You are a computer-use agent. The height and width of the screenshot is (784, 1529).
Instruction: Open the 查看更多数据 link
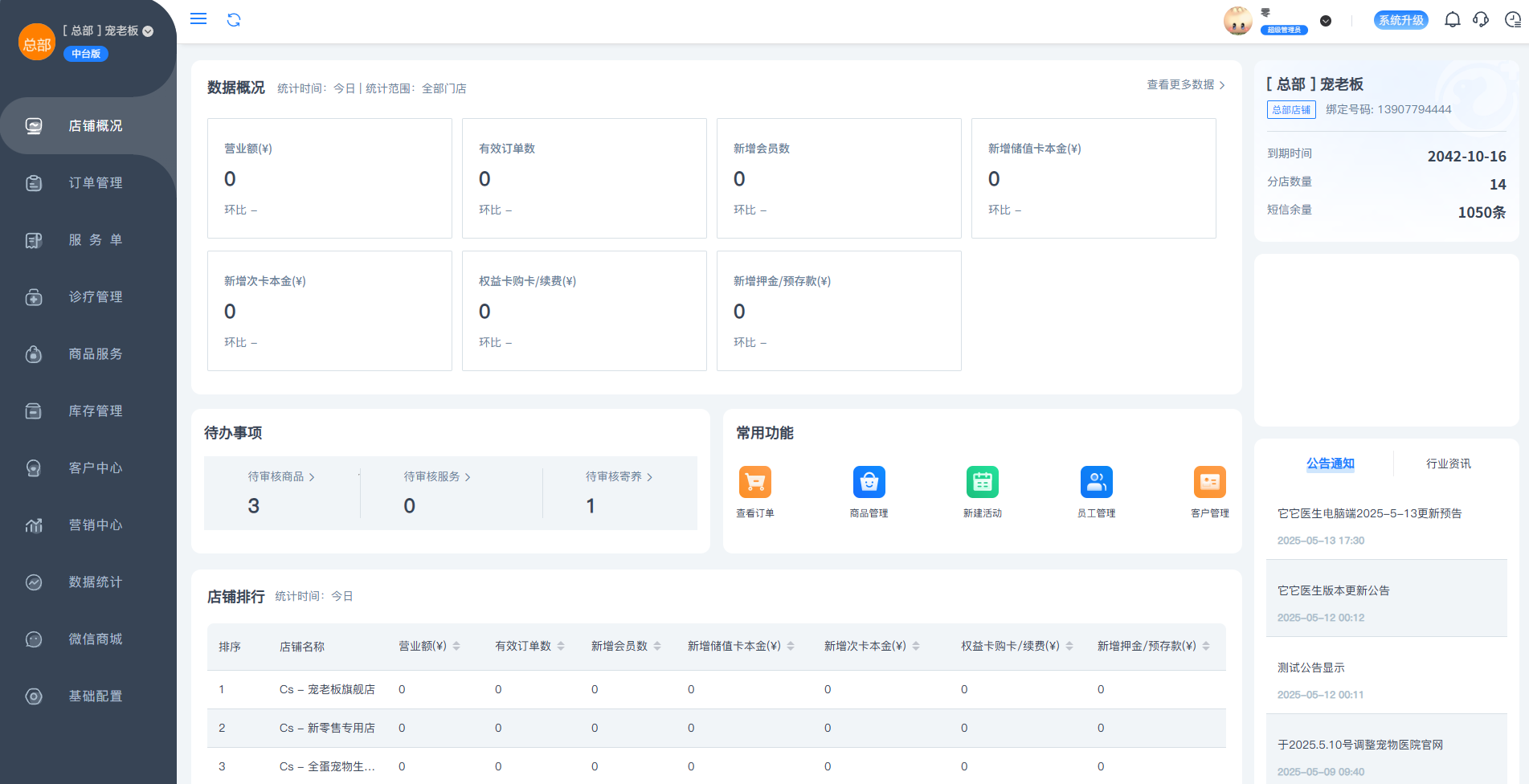tap(1185, 84)
